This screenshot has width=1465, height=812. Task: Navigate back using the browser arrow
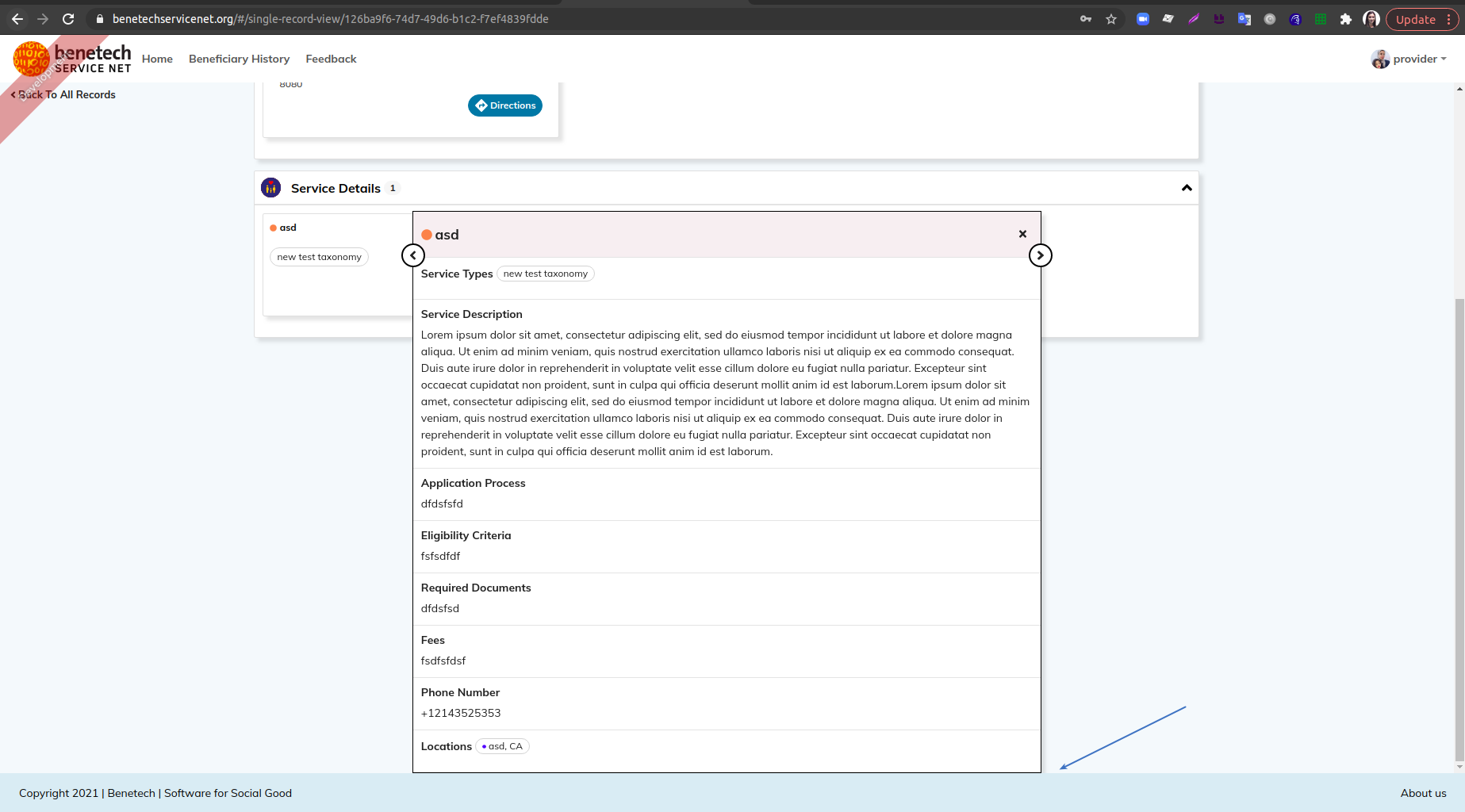tap(17, 18)
